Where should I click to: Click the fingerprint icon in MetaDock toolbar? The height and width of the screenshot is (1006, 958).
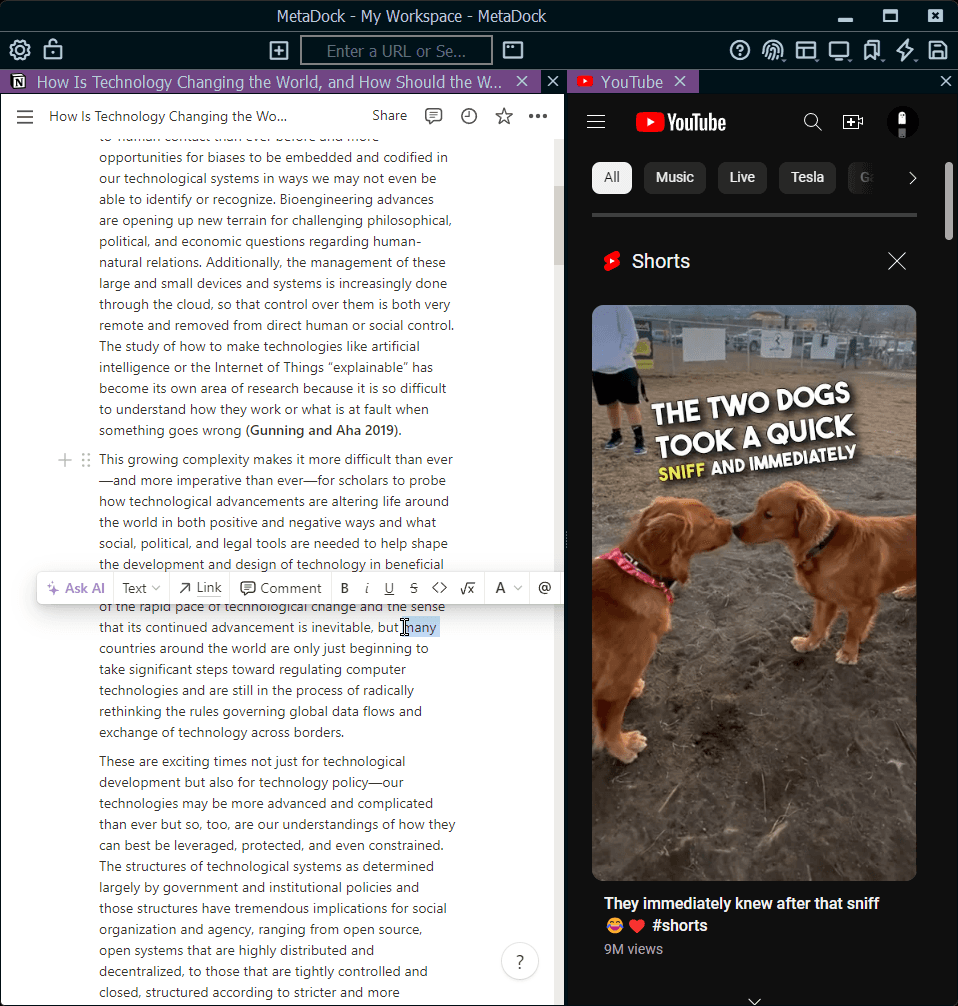click(x=773, y=50)
